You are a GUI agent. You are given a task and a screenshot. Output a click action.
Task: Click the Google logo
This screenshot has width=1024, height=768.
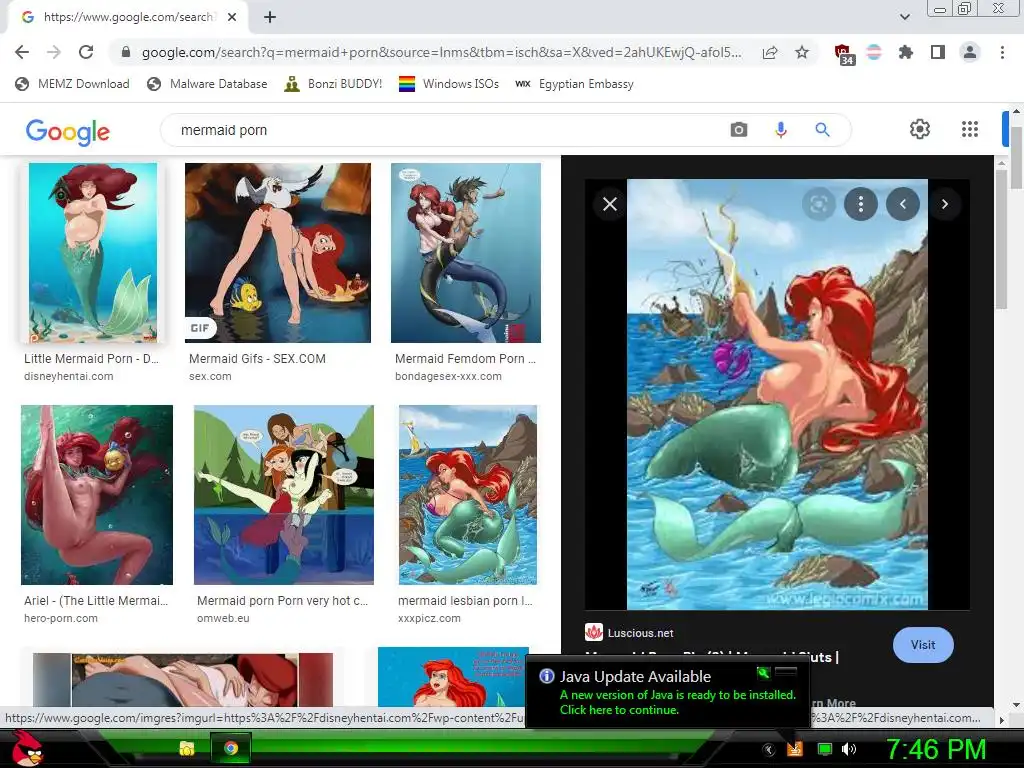68,131
